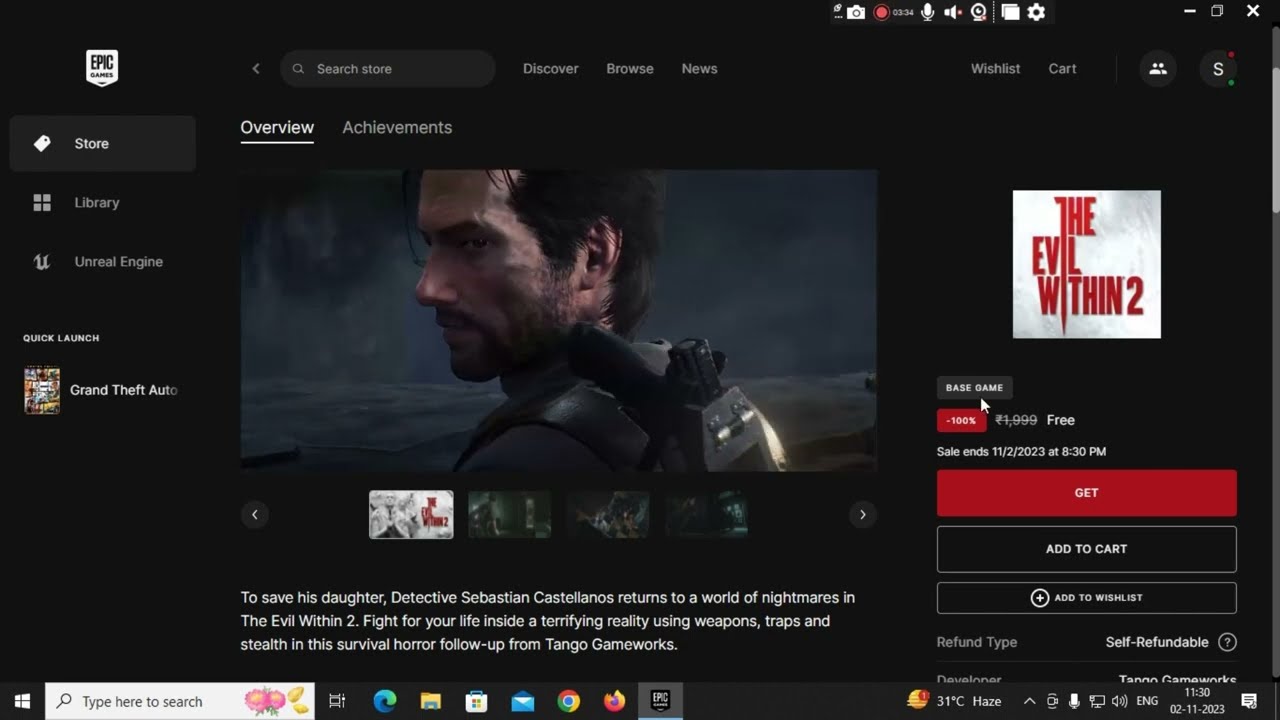Screen dimensions: 1280x720
Task: Open the taskbar clock and date
Action: click(1197, 701)
